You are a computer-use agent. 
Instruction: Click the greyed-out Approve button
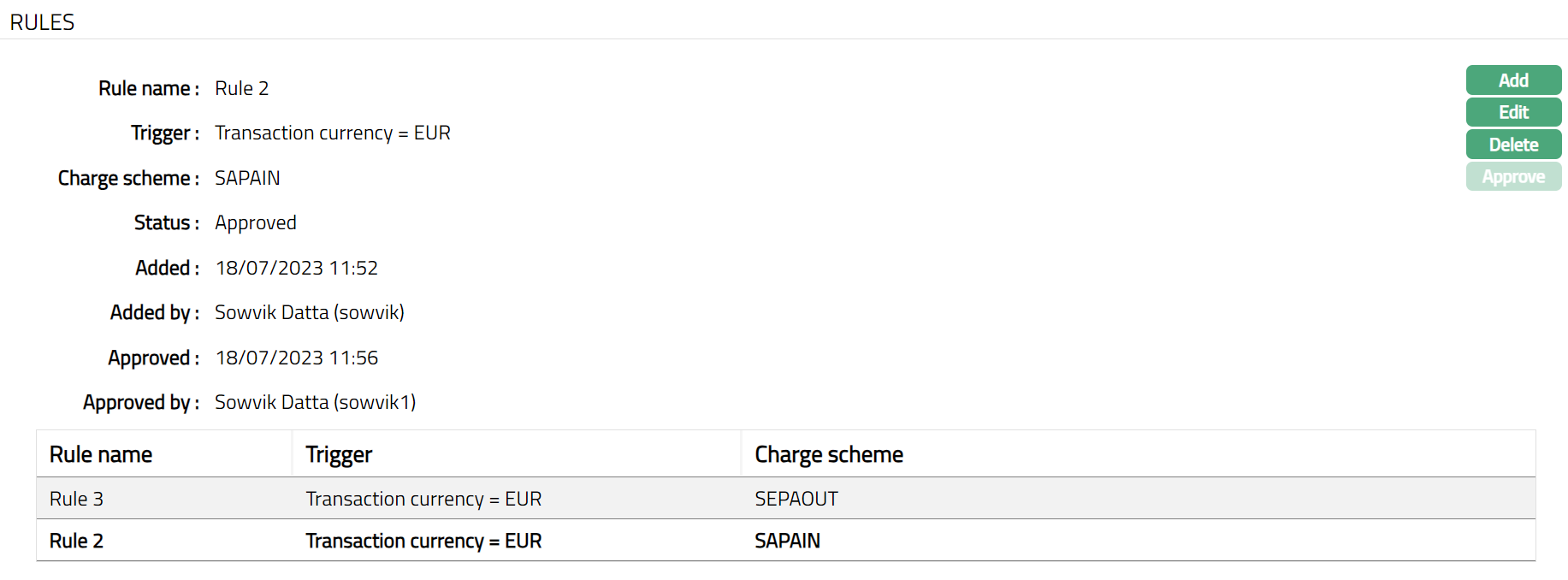pos(1513,177)
